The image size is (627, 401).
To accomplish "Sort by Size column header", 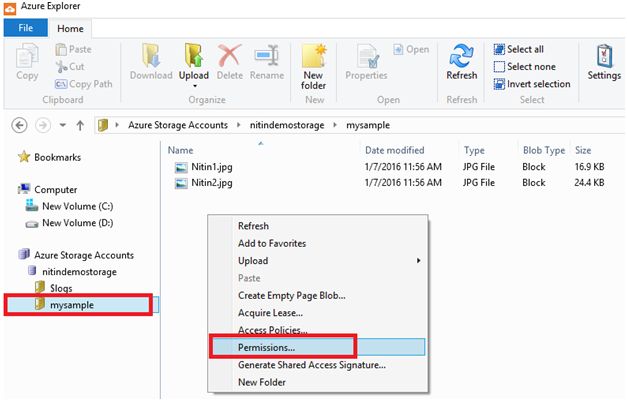I will (x=583, y=150).
